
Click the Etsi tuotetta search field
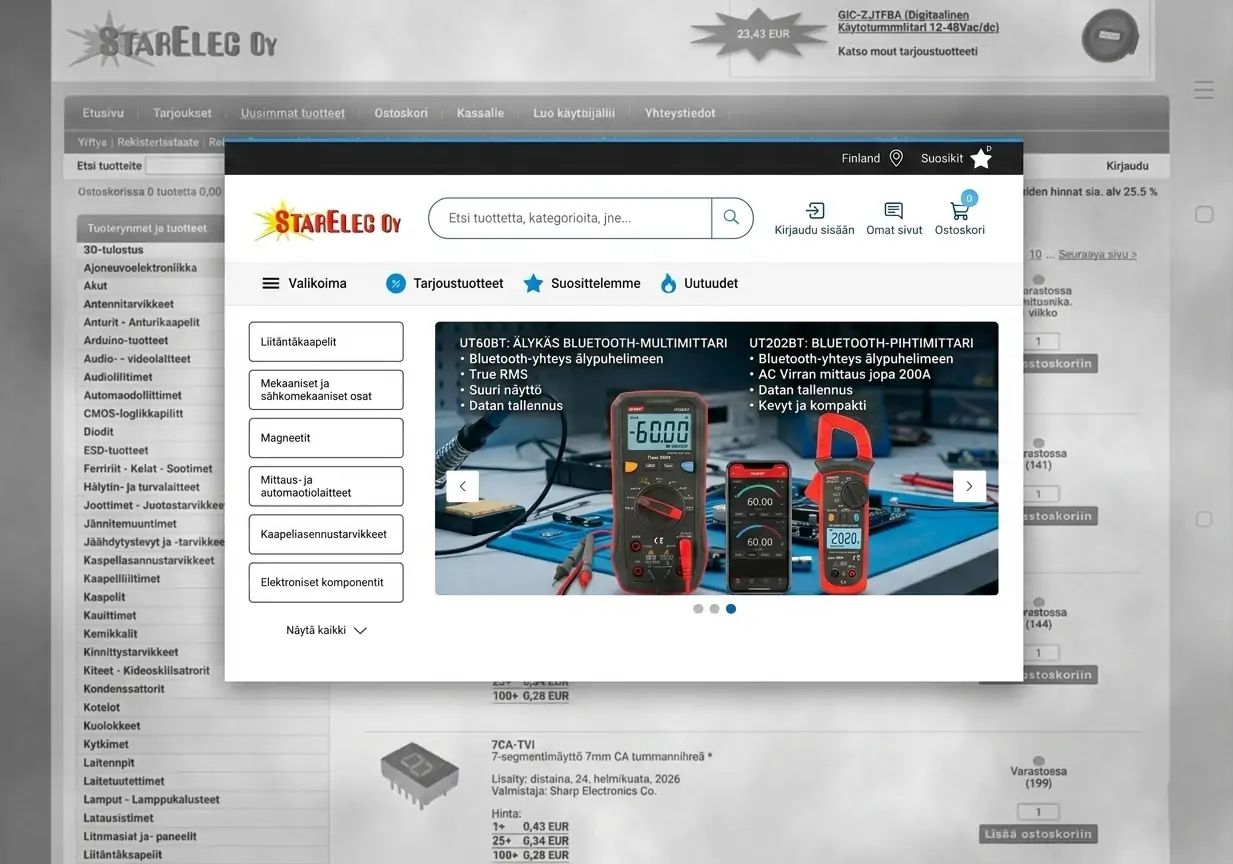(570, 218)
